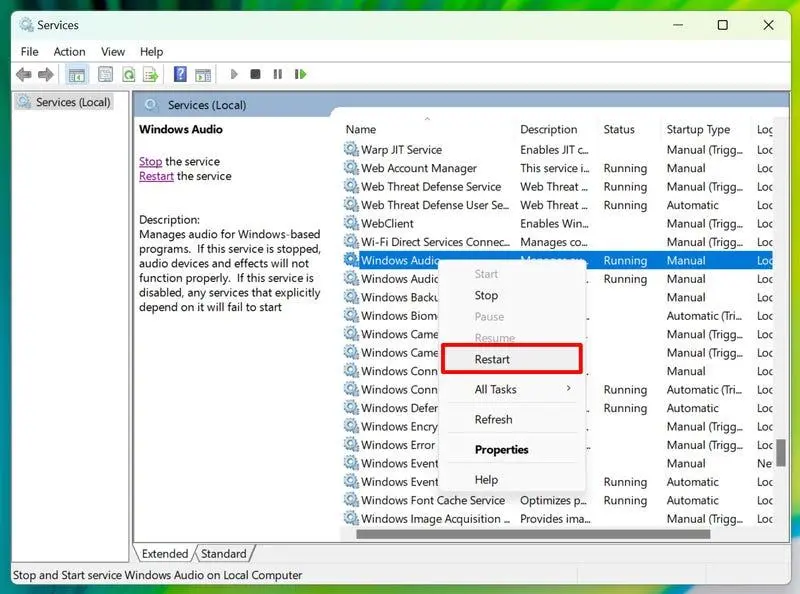The width and height of the screenshot is (800, 594).
Task: Click Running status of Web Account Manager
Action: (x=625, y=168)
